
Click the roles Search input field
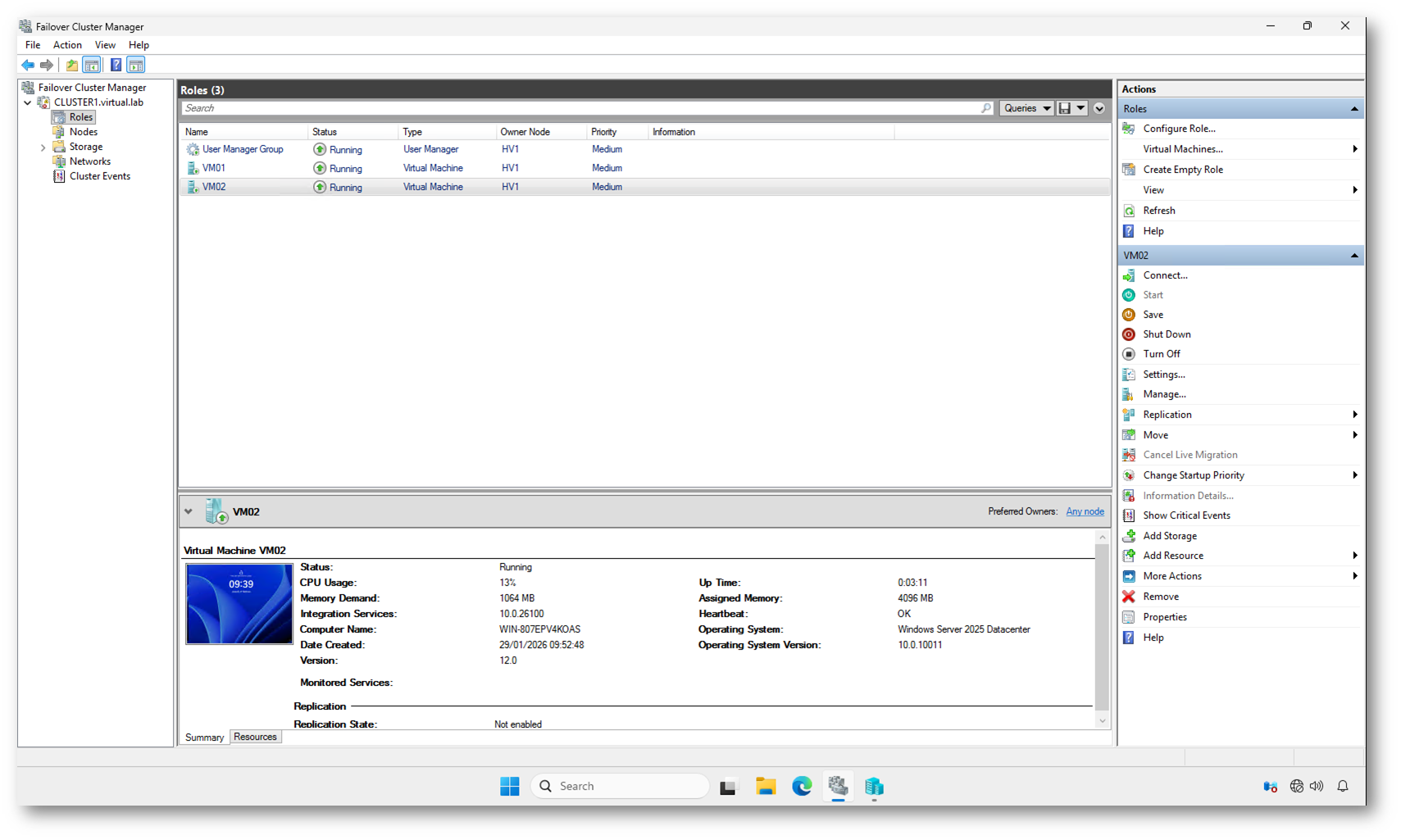pyautogui.click(x=574, y=108)
